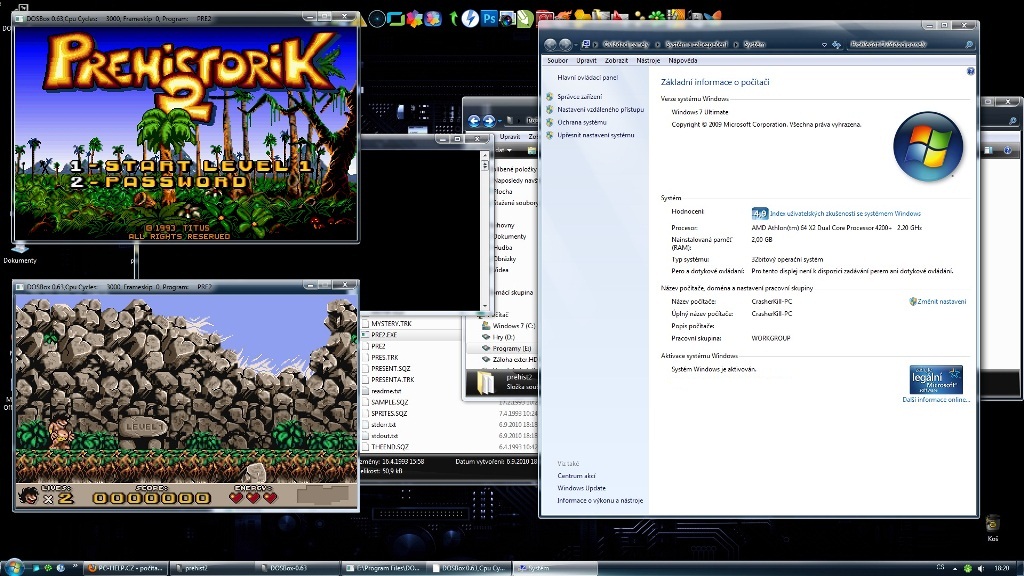1024x576 pixels.
Task: Click the help question mark in System window
Action: click(x=970, y=72)
